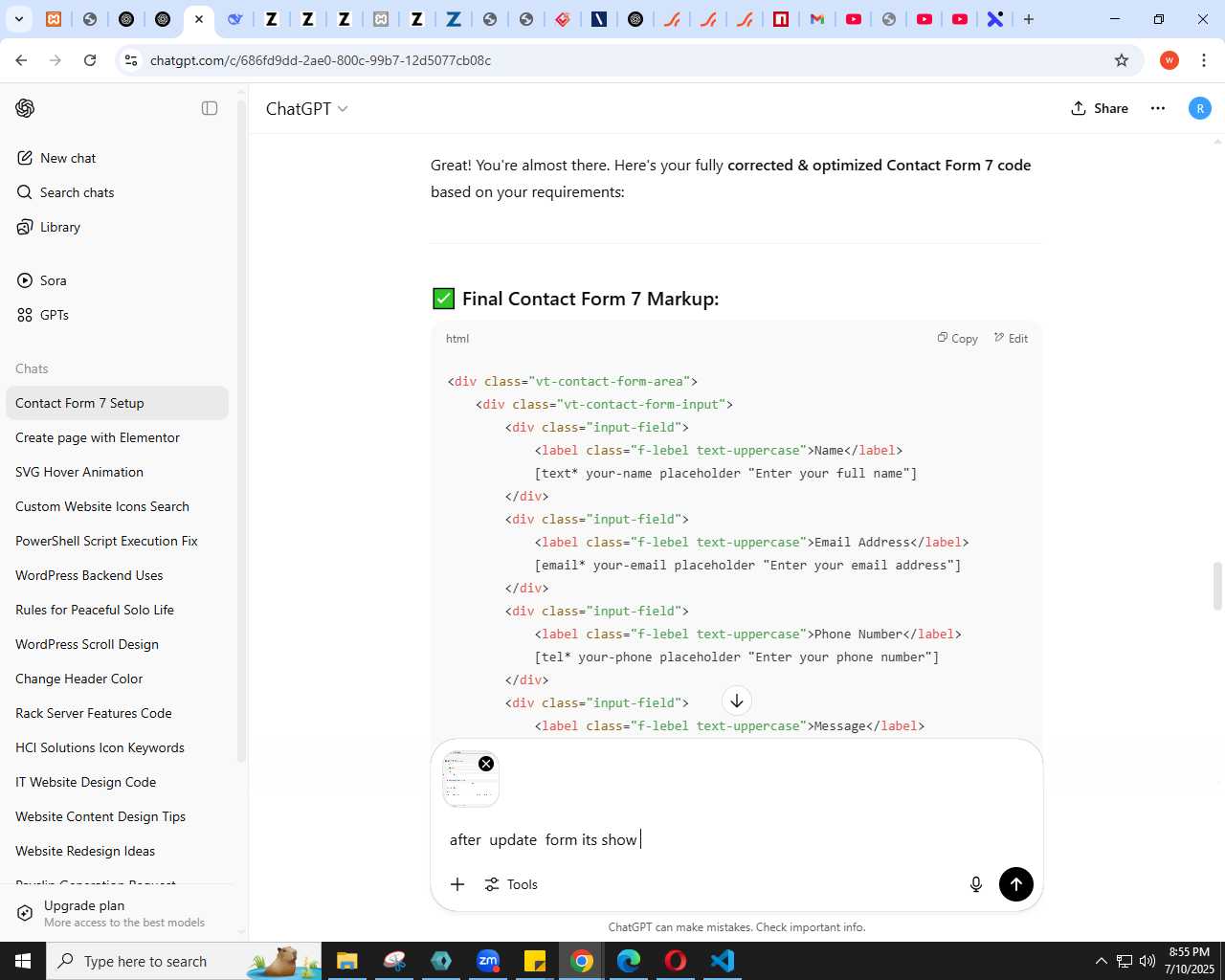Open the IT Website Design Code chat
This screenshot has height=980, width=1225.
coord(117,782)
